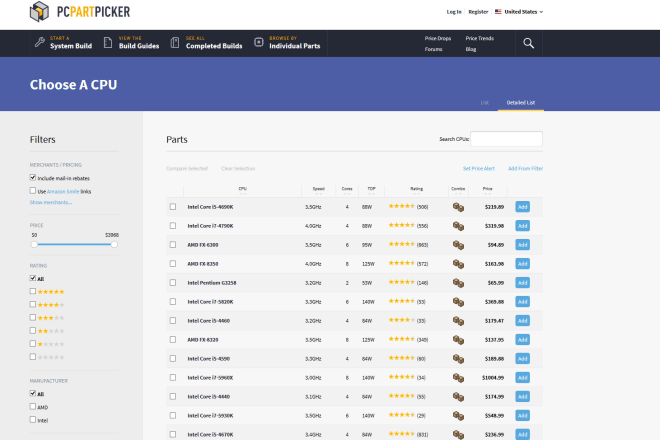
Task: Open combo deals for Intel Core i7-5930K
Action: (x=458, y=416)
